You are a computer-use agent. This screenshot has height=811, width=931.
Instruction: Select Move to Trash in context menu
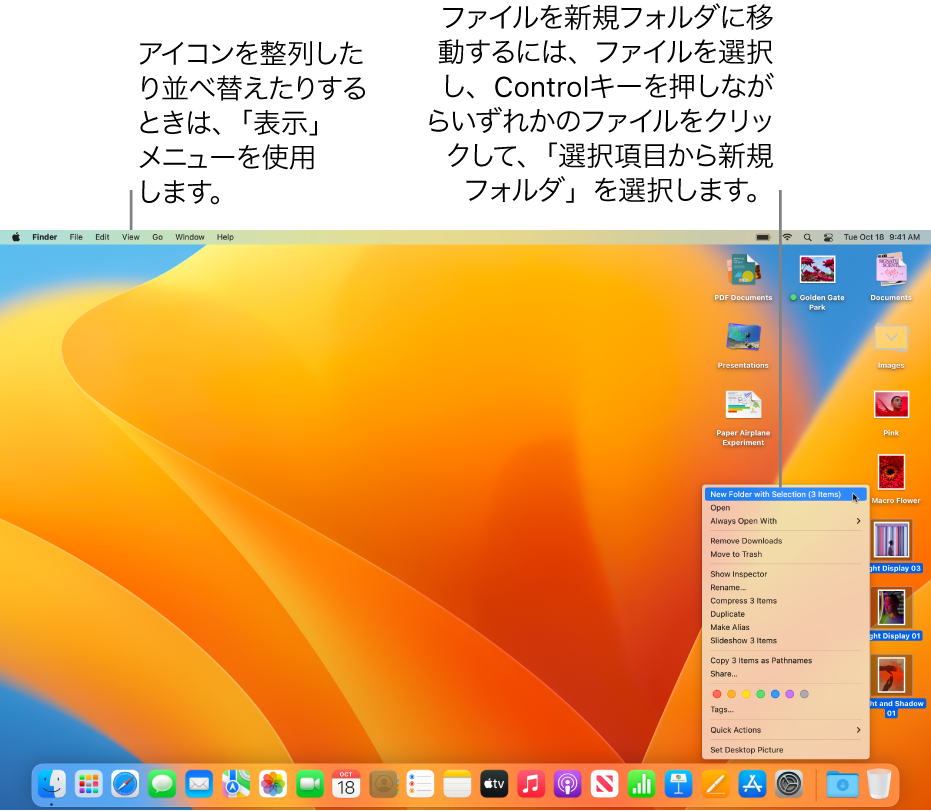click(x=736, y=554)
